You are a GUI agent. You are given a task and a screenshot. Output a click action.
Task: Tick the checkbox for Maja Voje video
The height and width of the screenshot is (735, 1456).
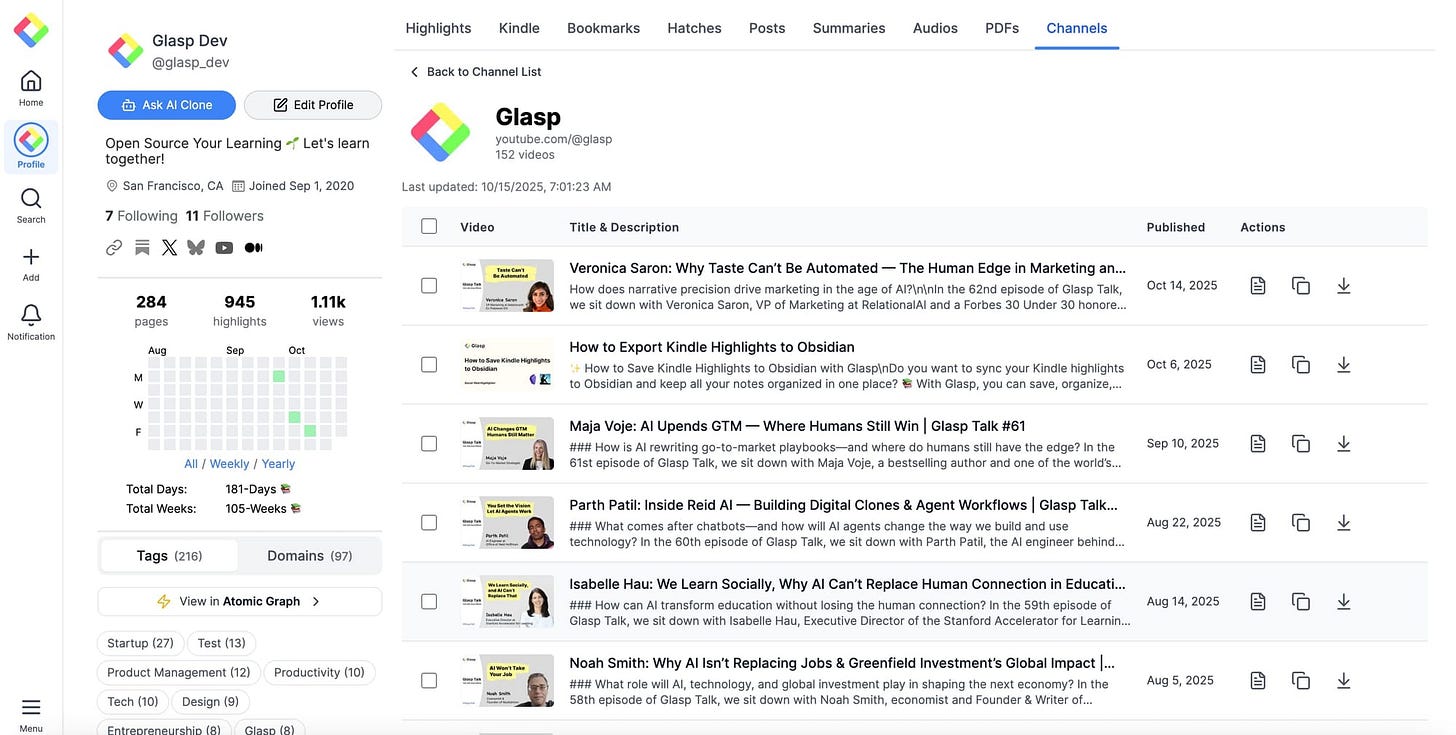429,443
